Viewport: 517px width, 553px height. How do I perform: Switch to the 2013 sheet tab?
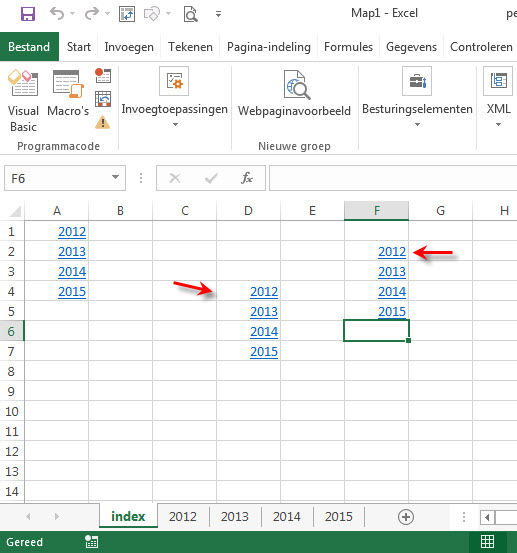235,517
